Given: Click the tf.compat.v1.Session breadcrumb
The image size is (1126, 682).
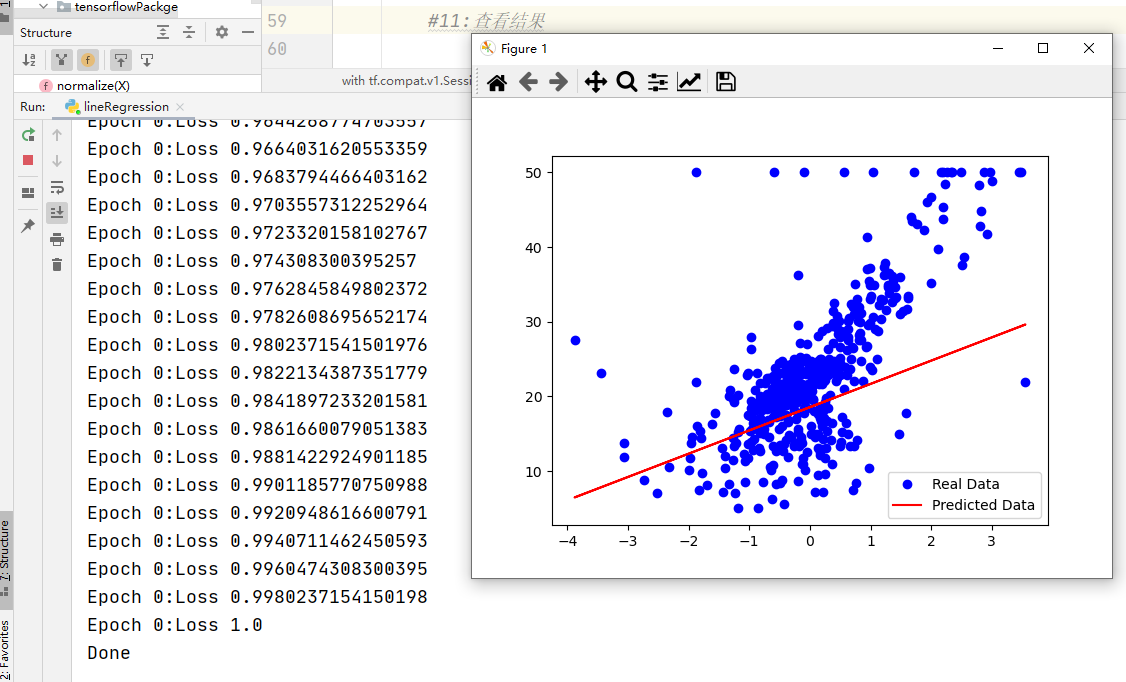Looking at the screenshot, I should (x=406, y=80).
